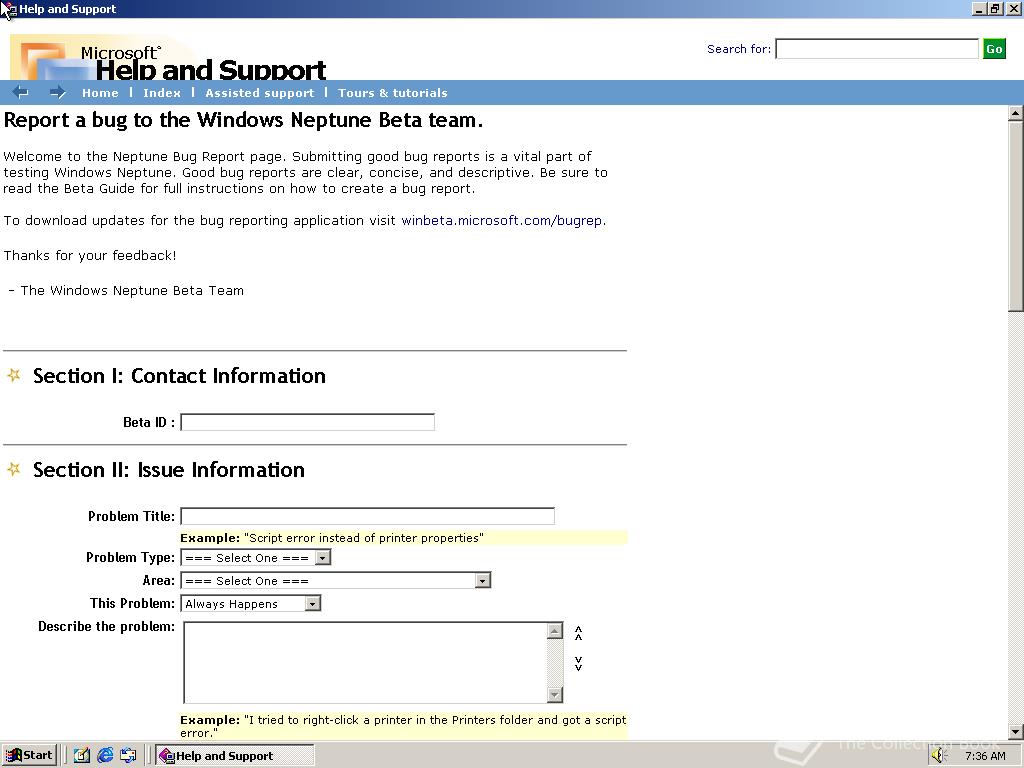Click the Section I: Contact Information heading
Image resolution: width=1024 pixels, height=768 pixels.
coord(179,376)
